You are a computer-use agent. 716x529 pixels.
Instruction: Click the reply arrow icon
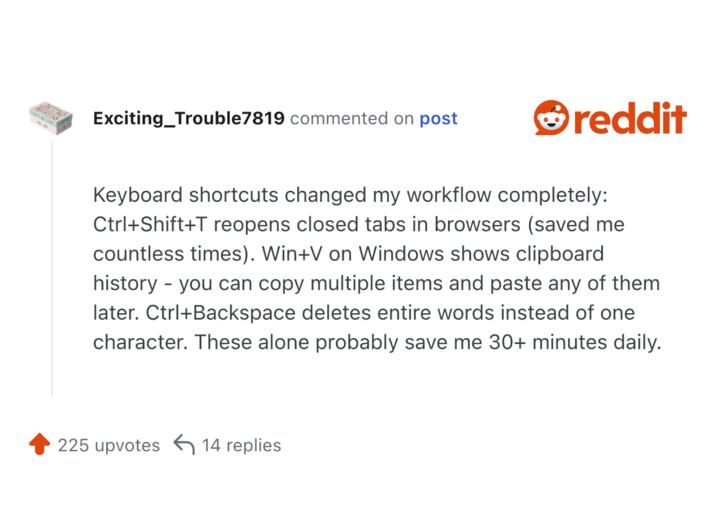click(183, 444)
